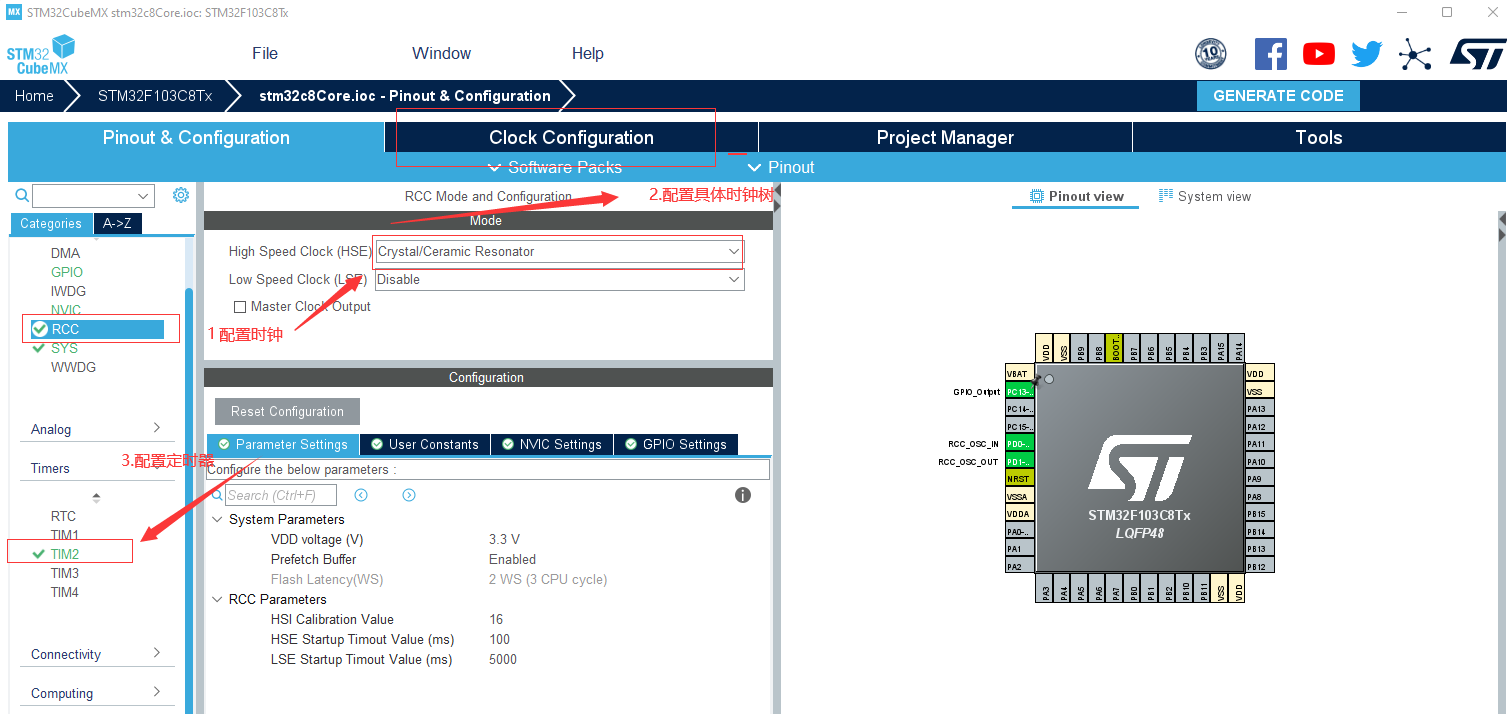Click the PB7 pin on the chip
This screenshot has width=1507, height=714.
click(x=1134, y=348)
